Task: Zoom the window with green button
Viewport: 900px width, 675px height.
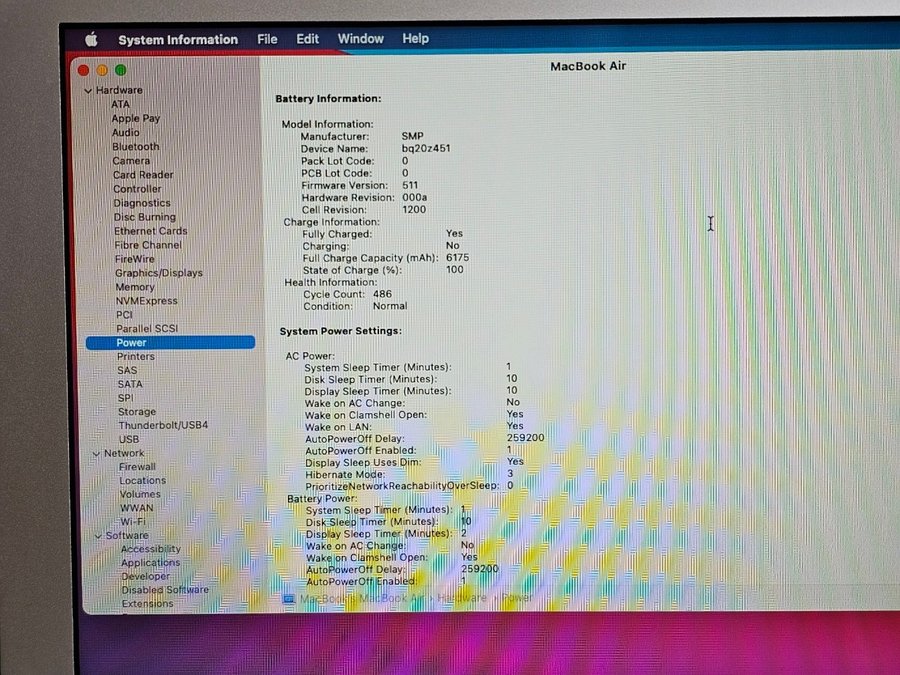Action: [x=121, y=70]
